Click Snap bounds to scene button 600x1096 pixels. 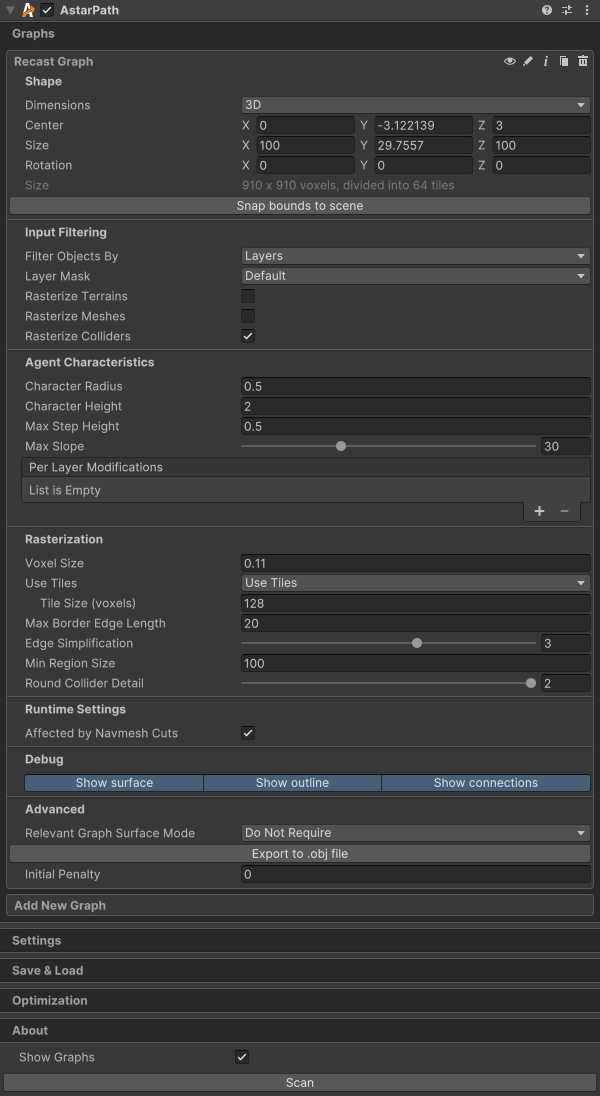click(x=300, y=206)
